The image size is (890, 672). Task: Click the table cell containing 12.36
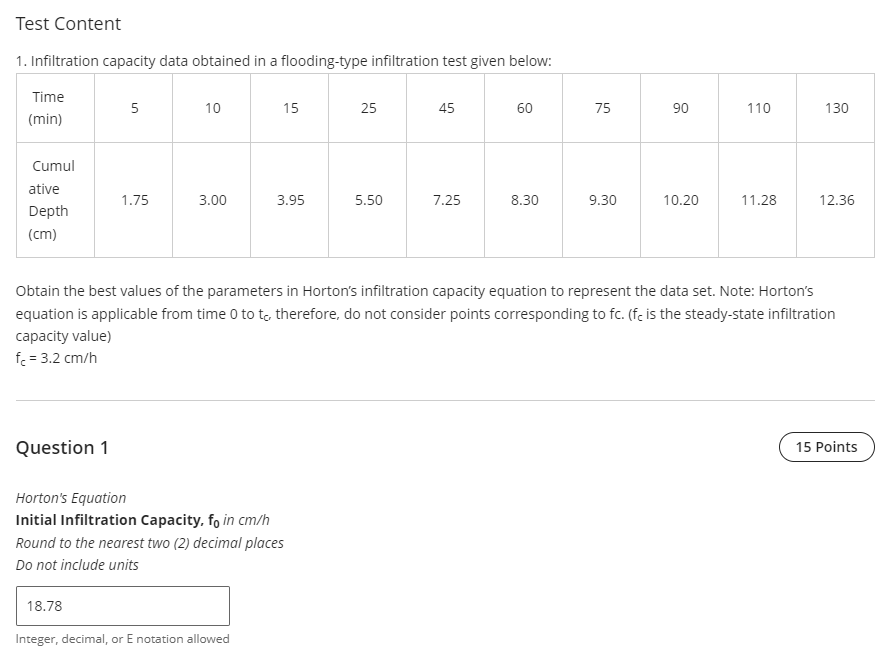(835, 199)
